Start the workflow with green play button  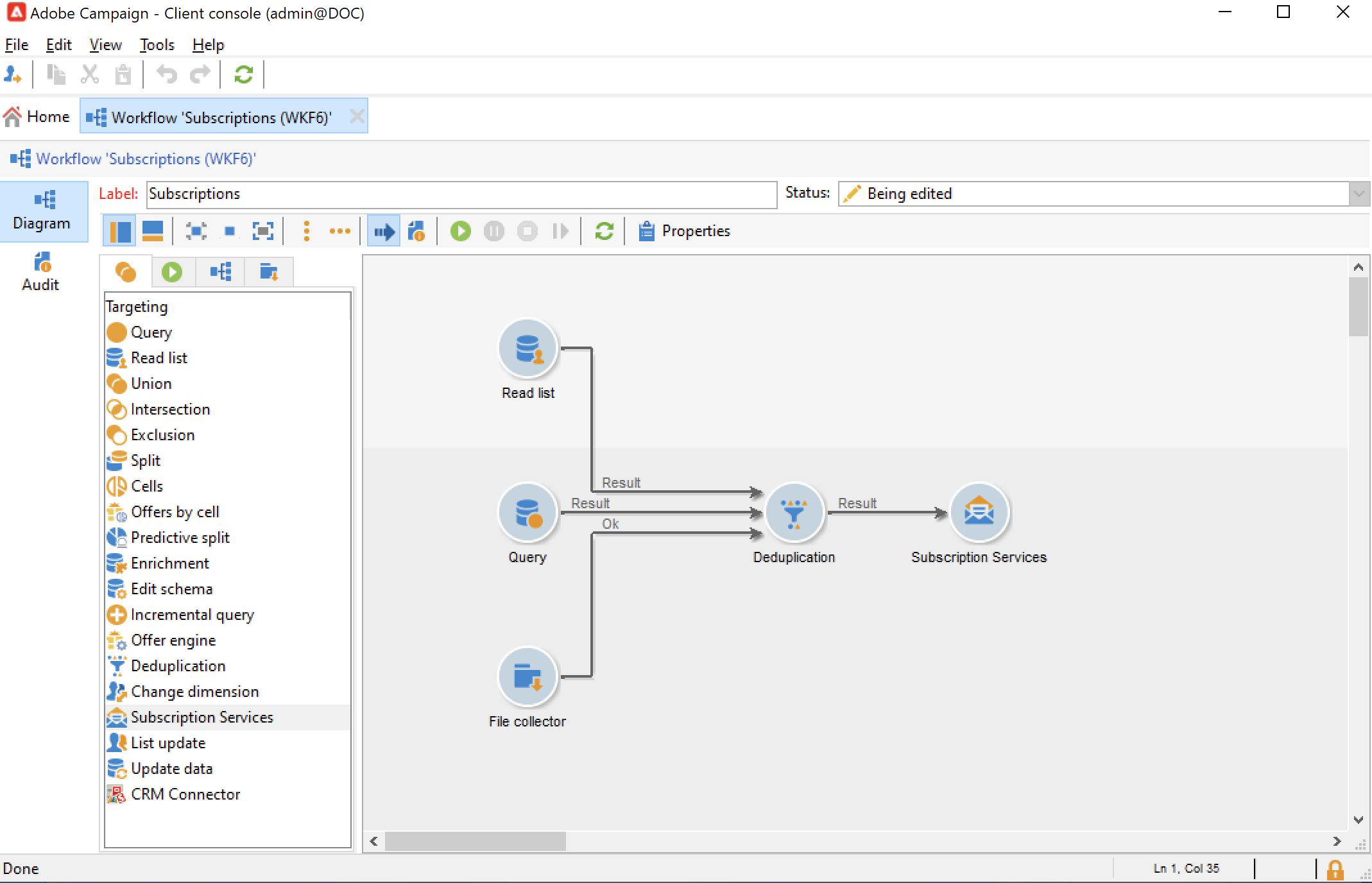click(x=460, y=231)
